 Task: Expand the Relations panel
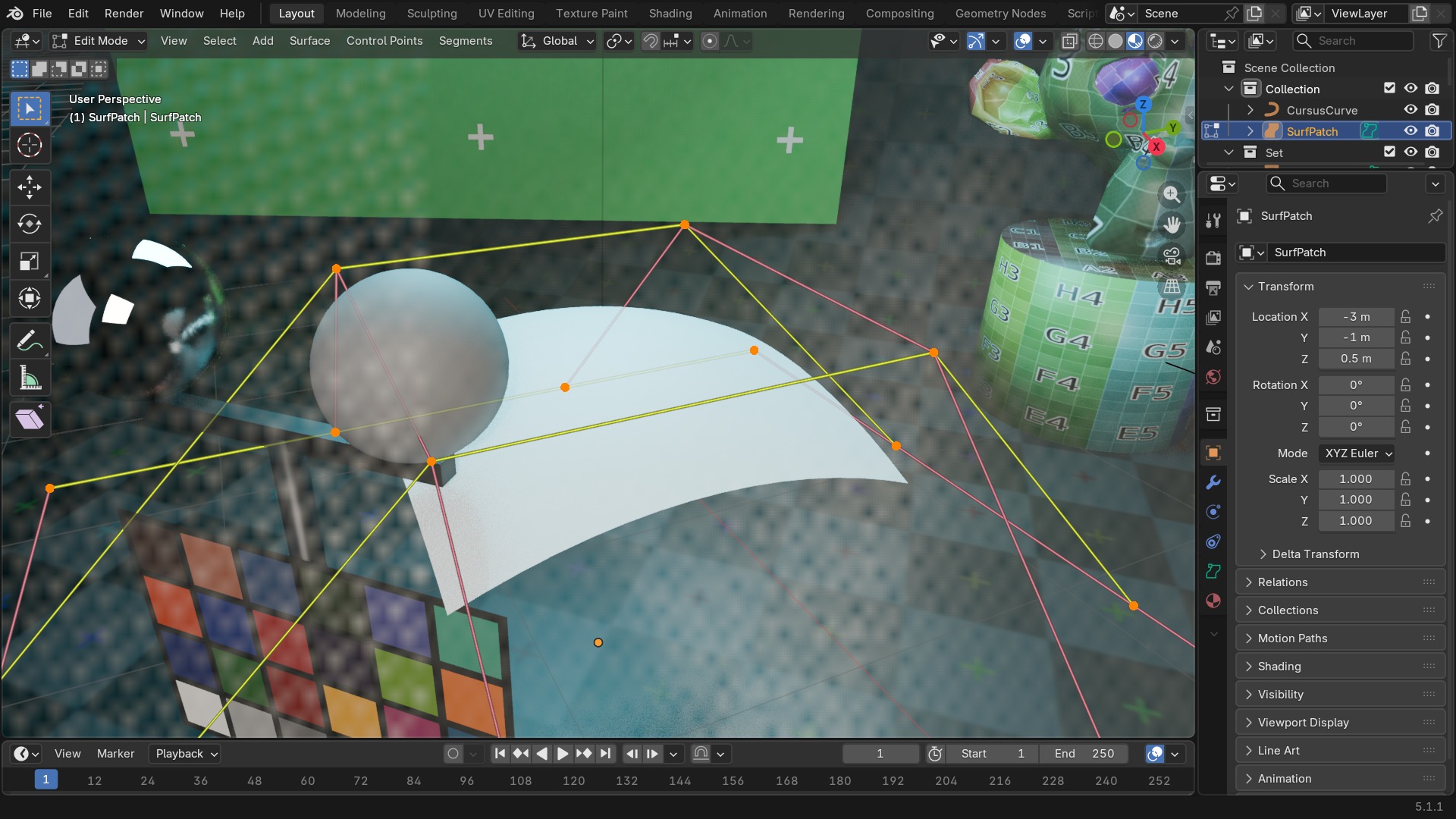click(1340, 582)
